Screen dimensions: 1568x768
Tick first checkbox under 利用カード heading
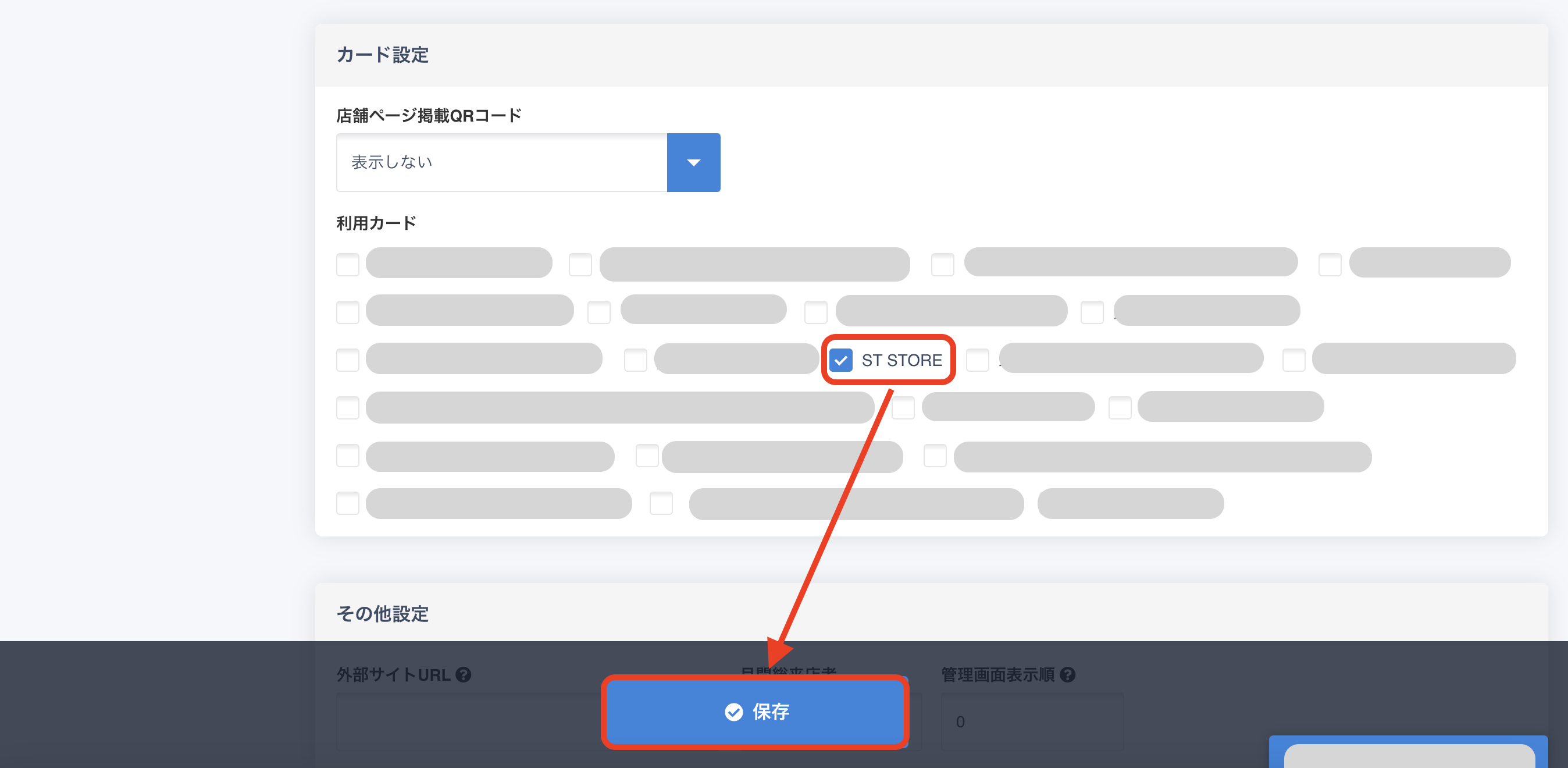click(348, 264)
